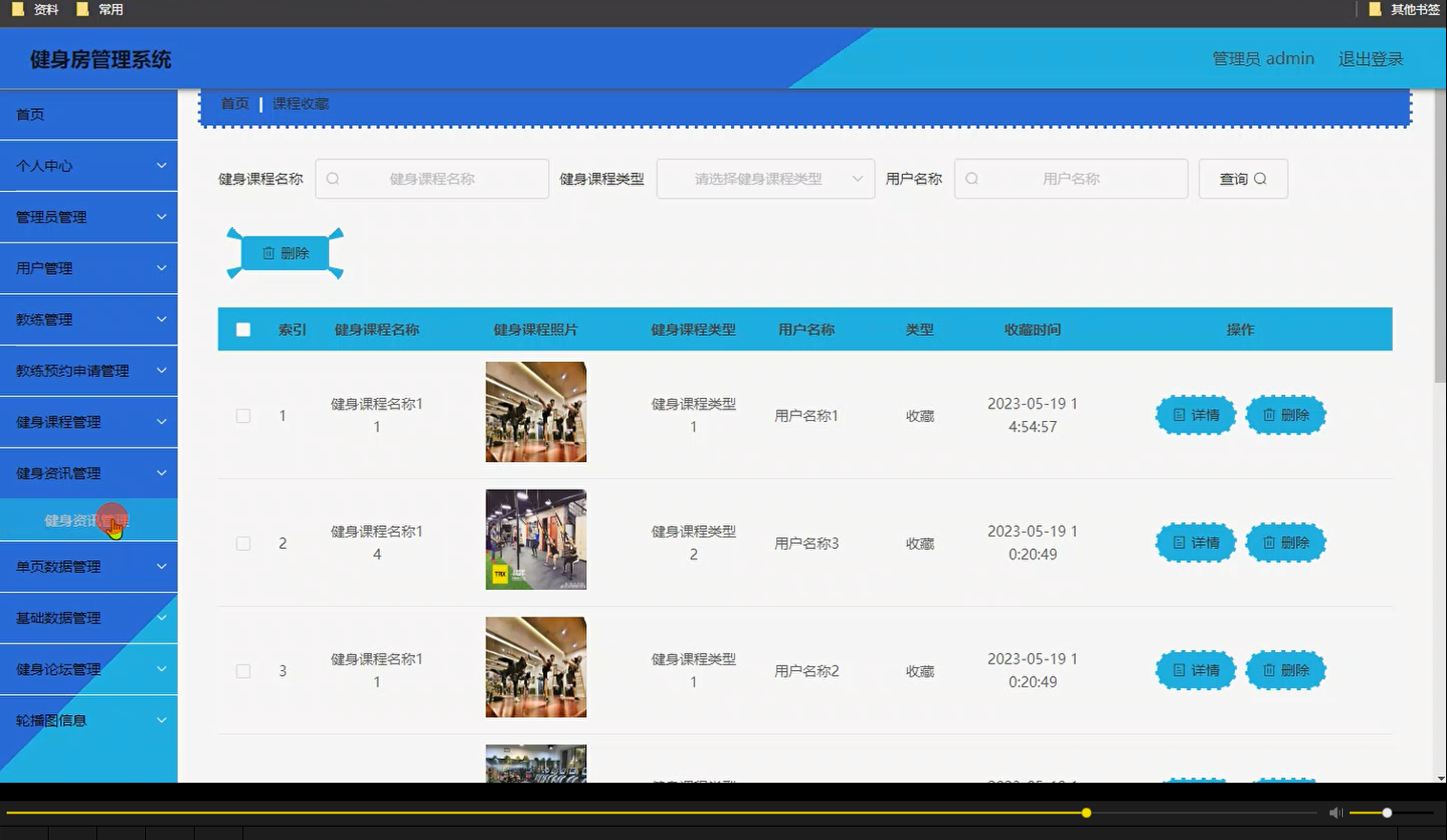Click the magnifier icon in 用户名称 field
1447x840 pixels.
972,178
